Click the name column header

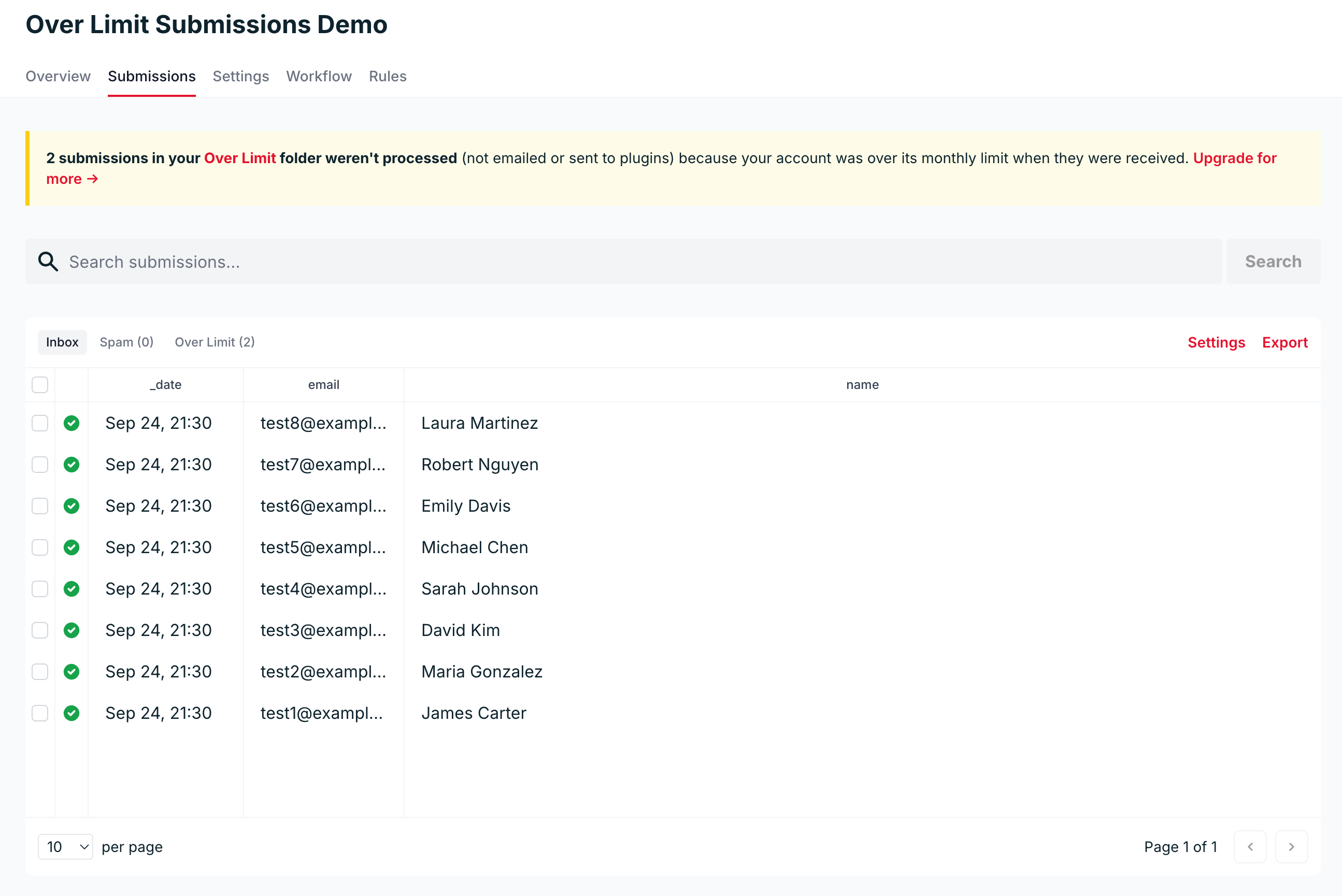pyautogui.click(x=863, y=385)
